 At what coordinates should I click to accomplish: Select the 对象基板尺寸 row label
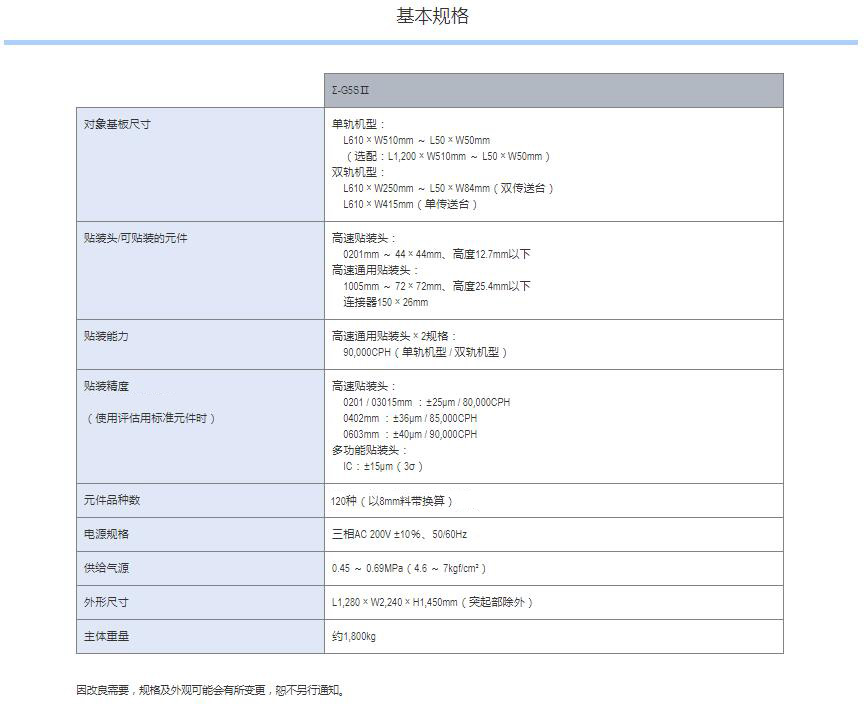[118, 125]
